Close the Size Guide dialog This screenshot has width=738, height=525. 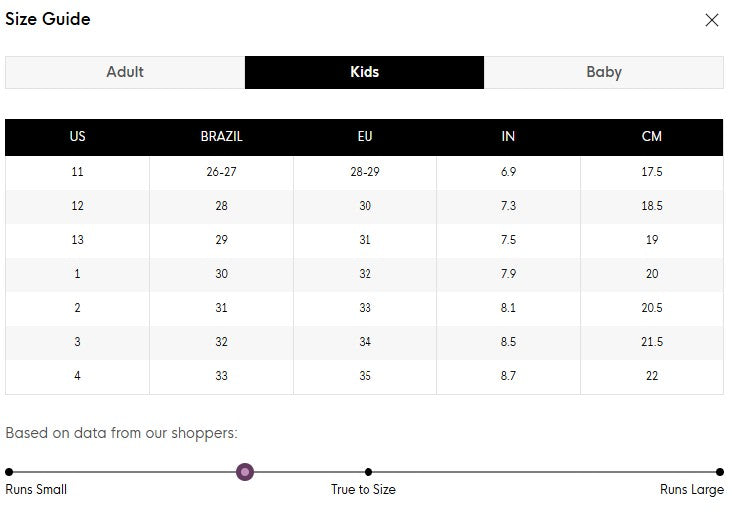pyautogui.click(x=712, y=20)
